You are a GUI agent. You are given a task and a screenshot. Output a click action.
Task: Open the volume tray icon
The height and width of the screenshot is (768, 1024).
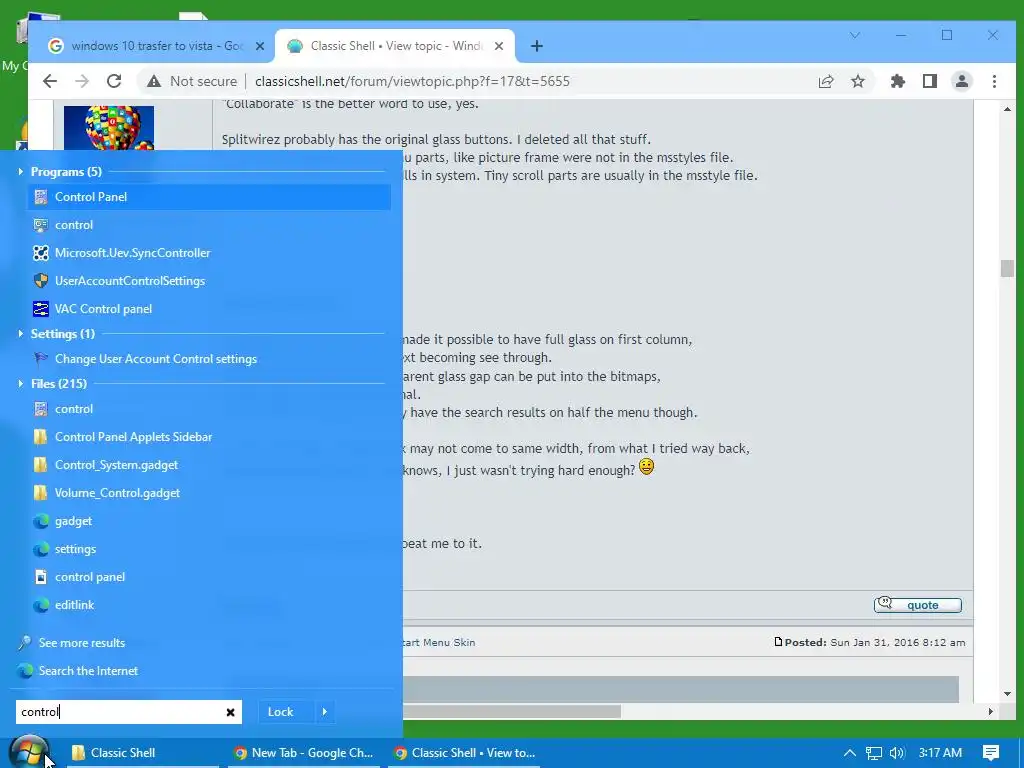(x=897, y=753)
